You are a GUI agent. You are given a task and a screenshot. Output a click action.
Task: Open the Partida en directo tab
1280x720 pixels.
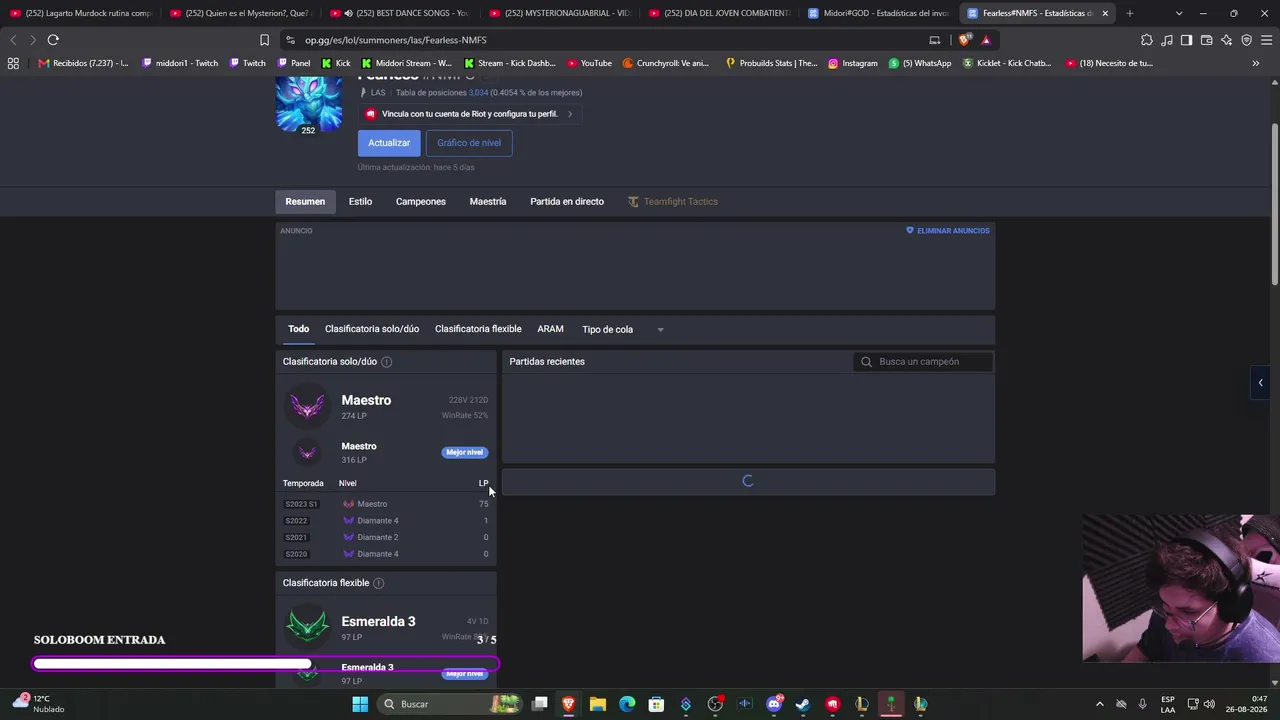567,201
